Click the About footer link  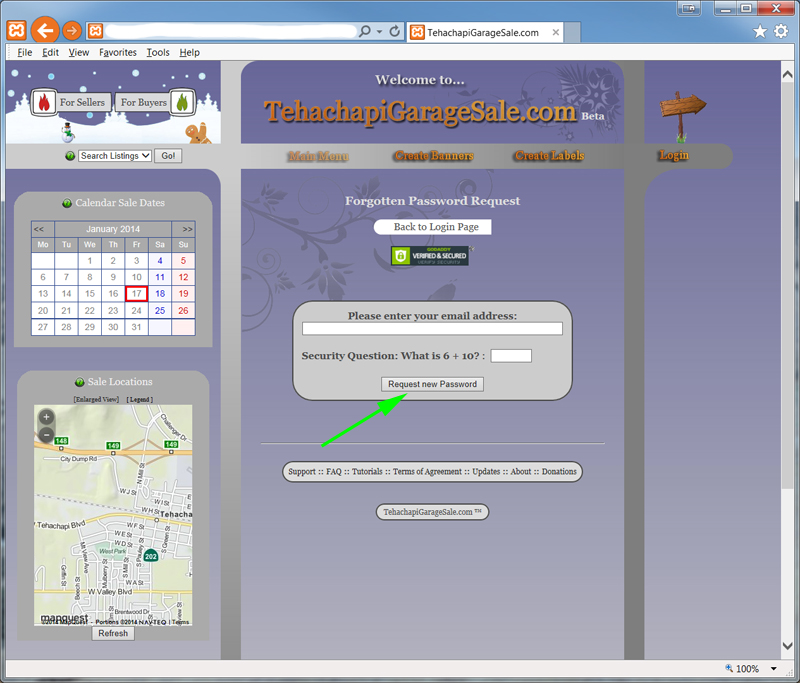(521, 471)
